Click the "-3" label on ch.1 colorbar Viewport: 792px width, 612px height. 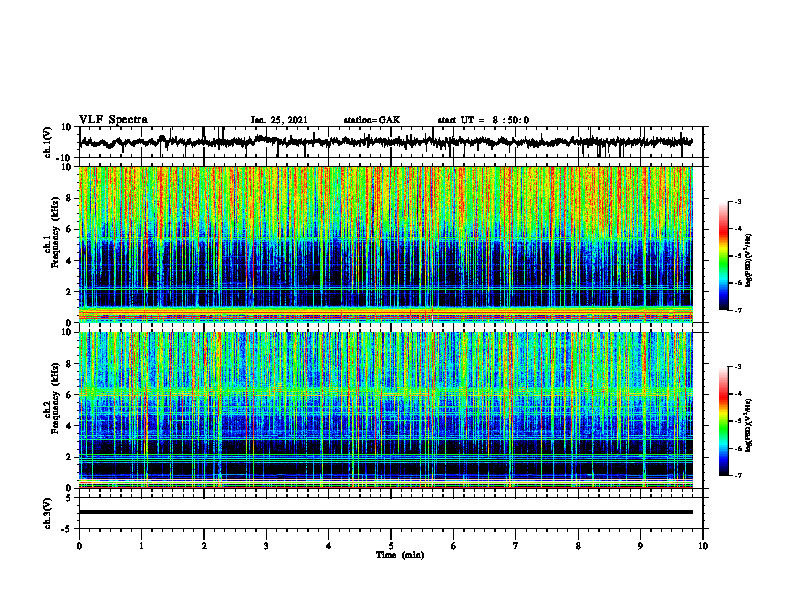[737, 202]
